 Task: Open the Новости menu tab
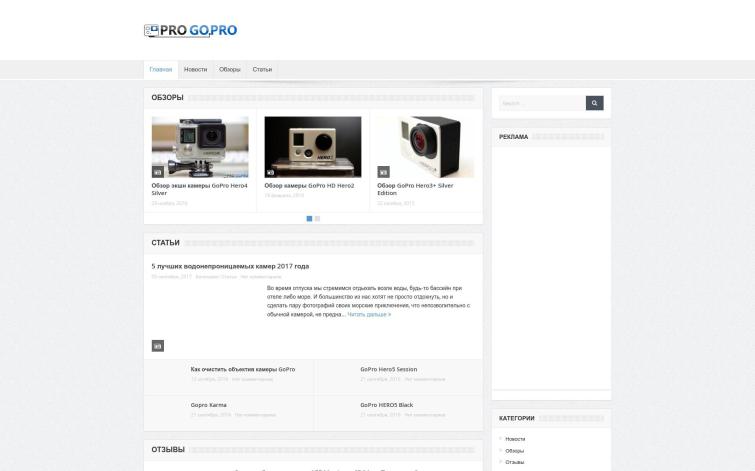tap(195, 69)
